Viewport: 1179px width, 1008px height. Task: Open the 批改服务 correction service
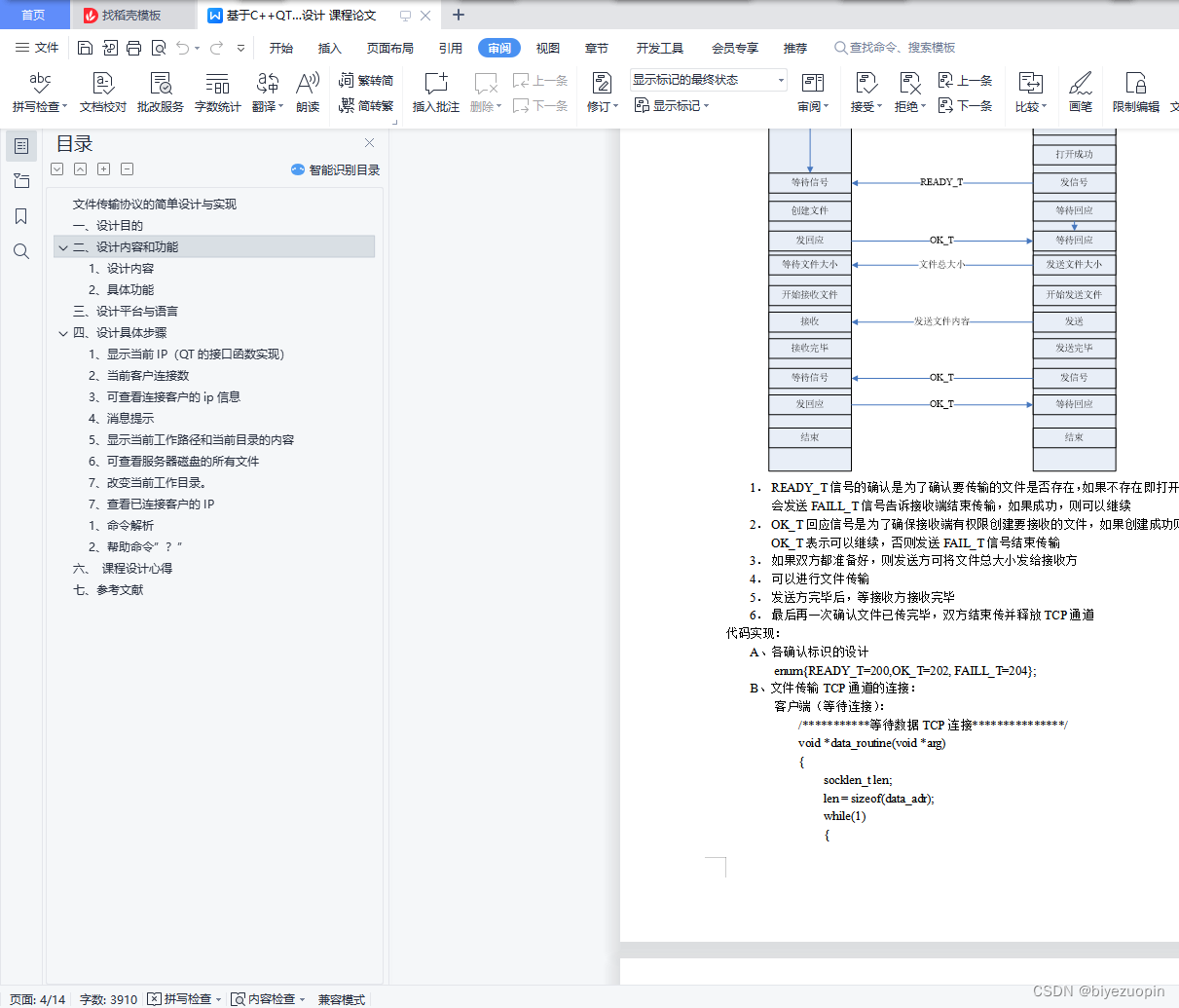point(159,93)
